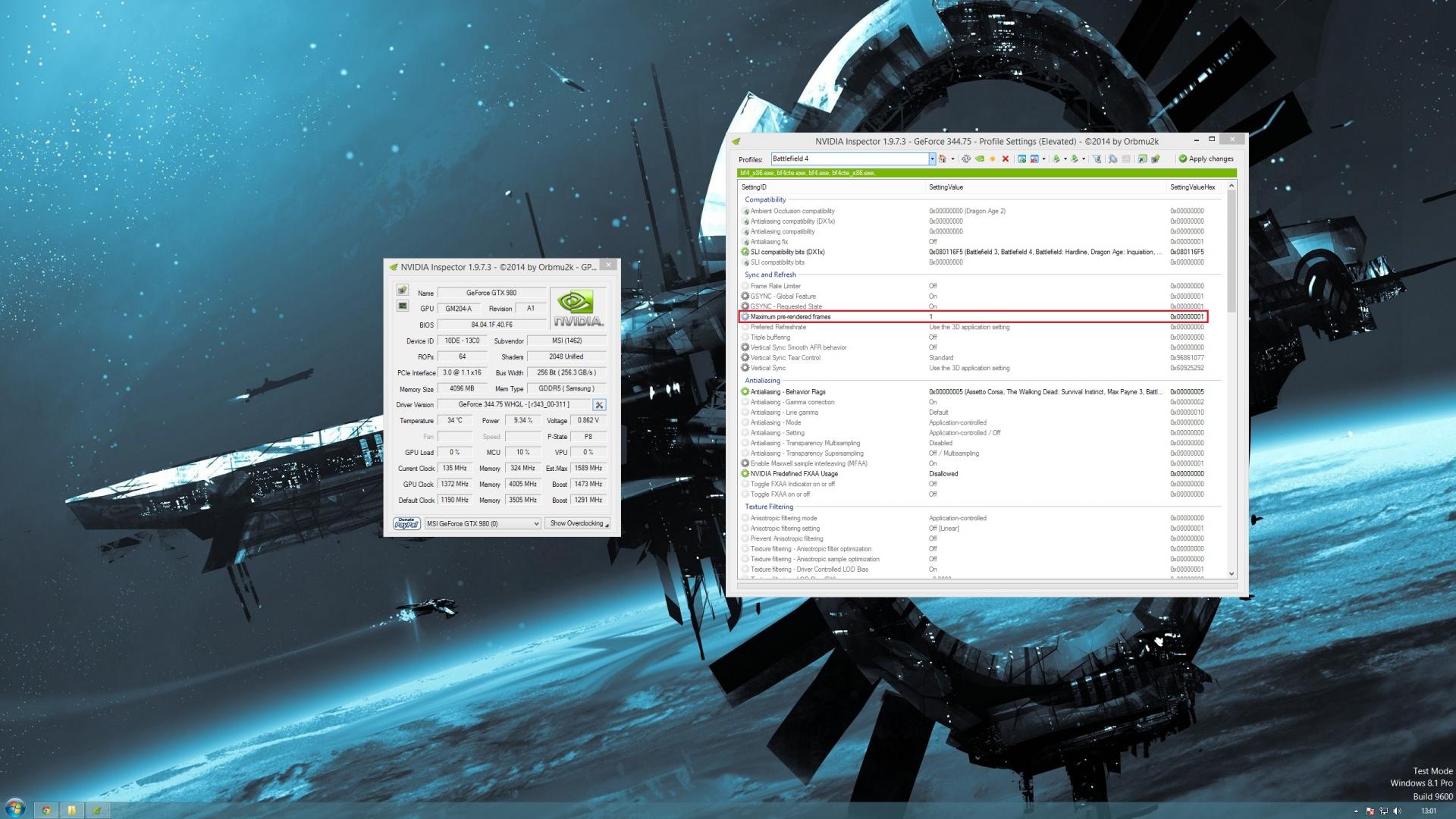
Task: Create a new profile with the sun icon
Action: [x=993, y=158]
